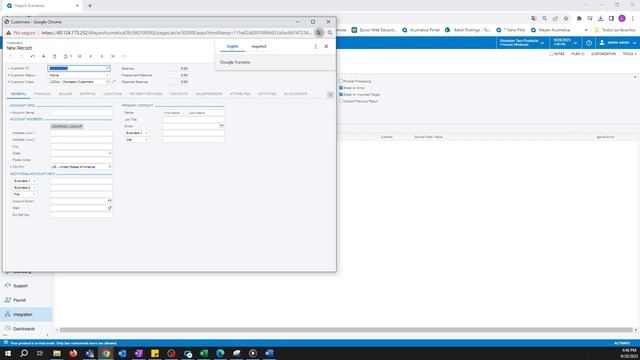Toggle Chrome side panel icon
Image resolution: width=640 pixels, height=360 pixels.
(611, 18)
